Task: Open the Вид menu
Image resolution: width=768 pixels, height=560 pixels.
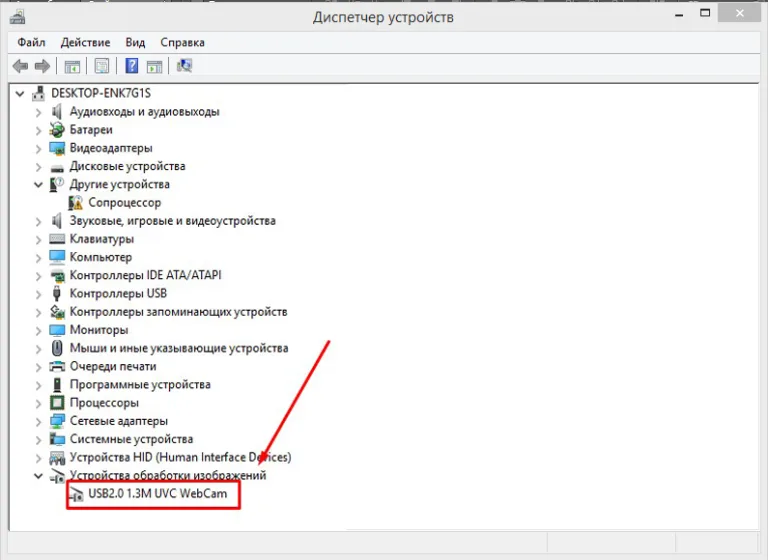Action: (135, 43)
